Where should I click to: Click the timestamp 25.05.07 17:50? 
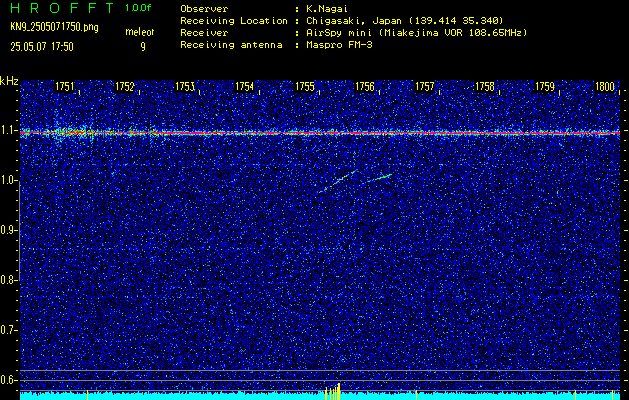[42, 47]
